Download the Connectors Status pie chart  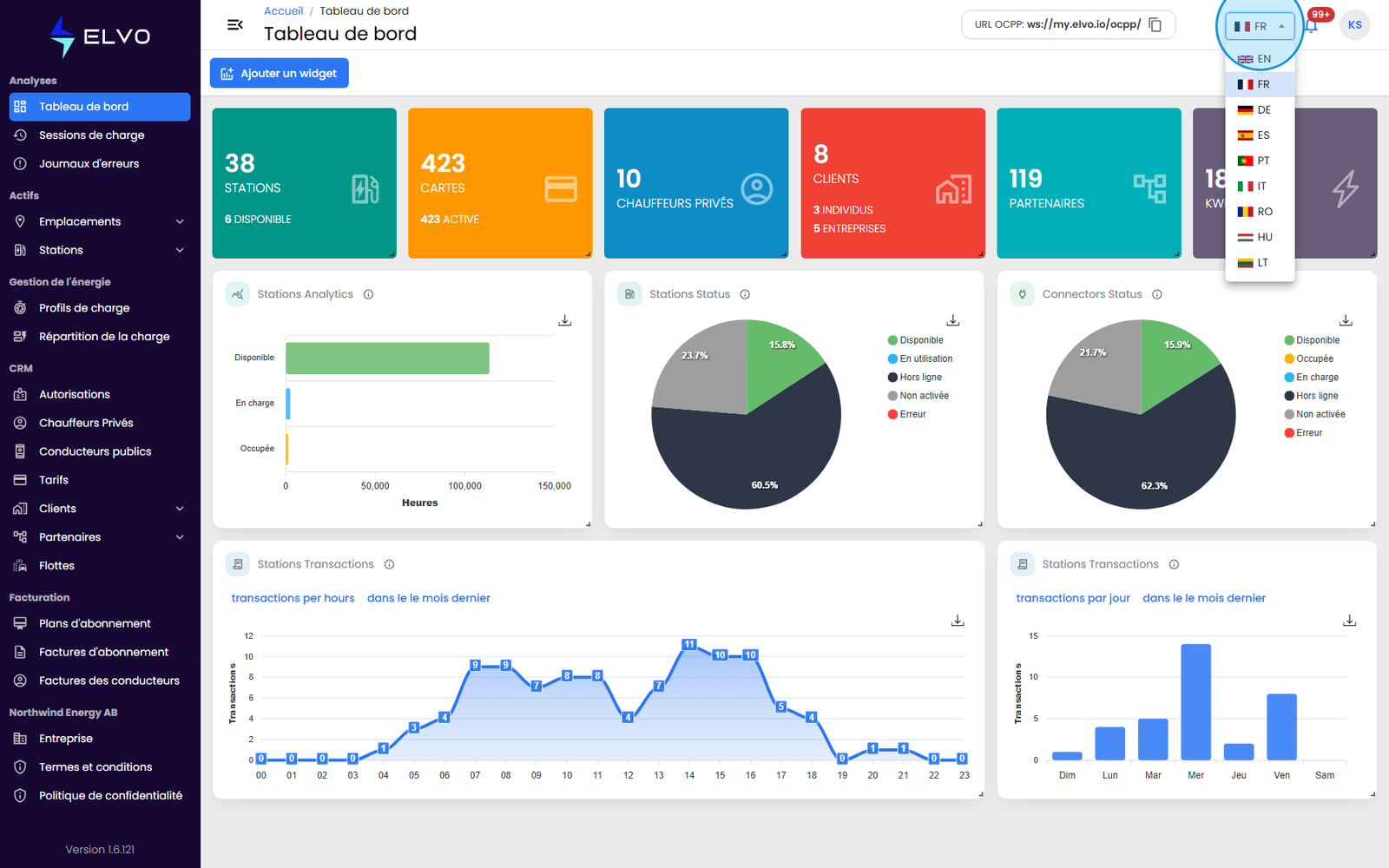pos(1346,320)
